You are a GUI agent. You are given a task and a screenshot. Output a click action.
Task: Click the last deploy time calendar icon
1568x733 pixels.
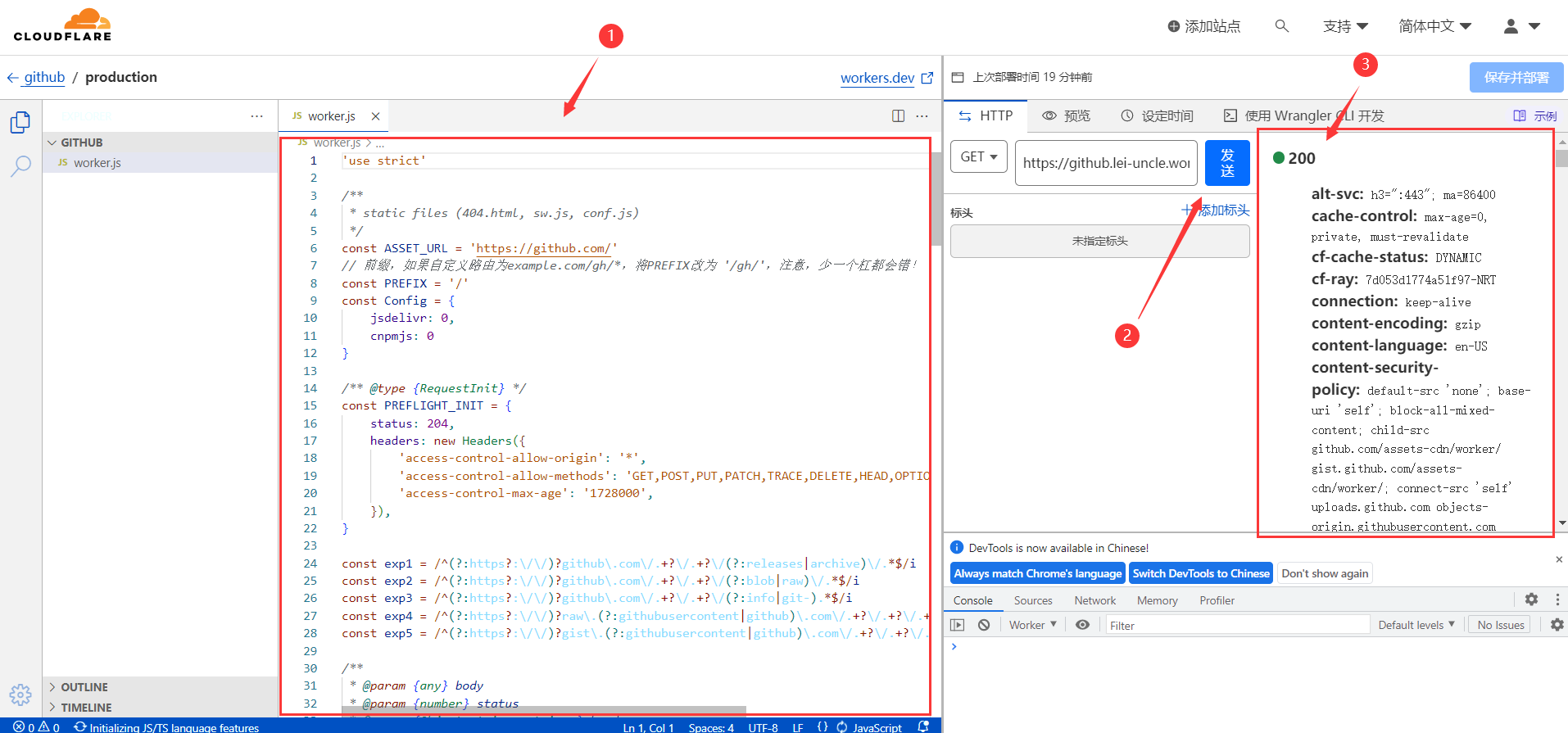[x=958, y=77]
